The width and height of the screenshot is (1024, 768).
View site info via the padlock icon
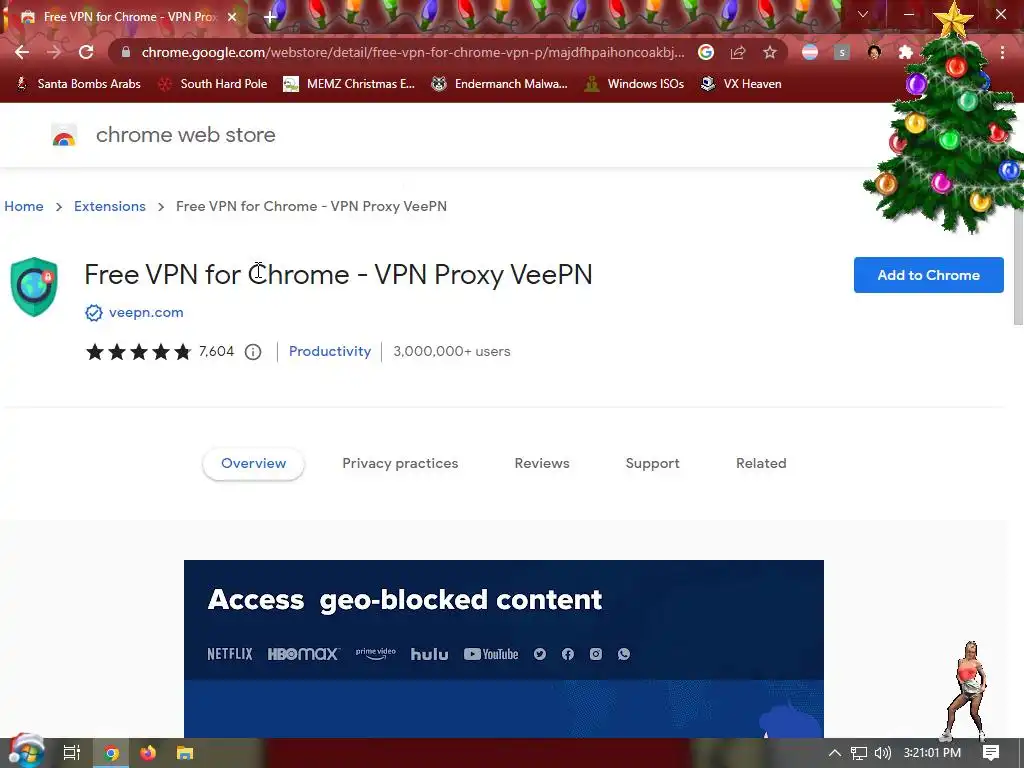click(x=126, y=52)
